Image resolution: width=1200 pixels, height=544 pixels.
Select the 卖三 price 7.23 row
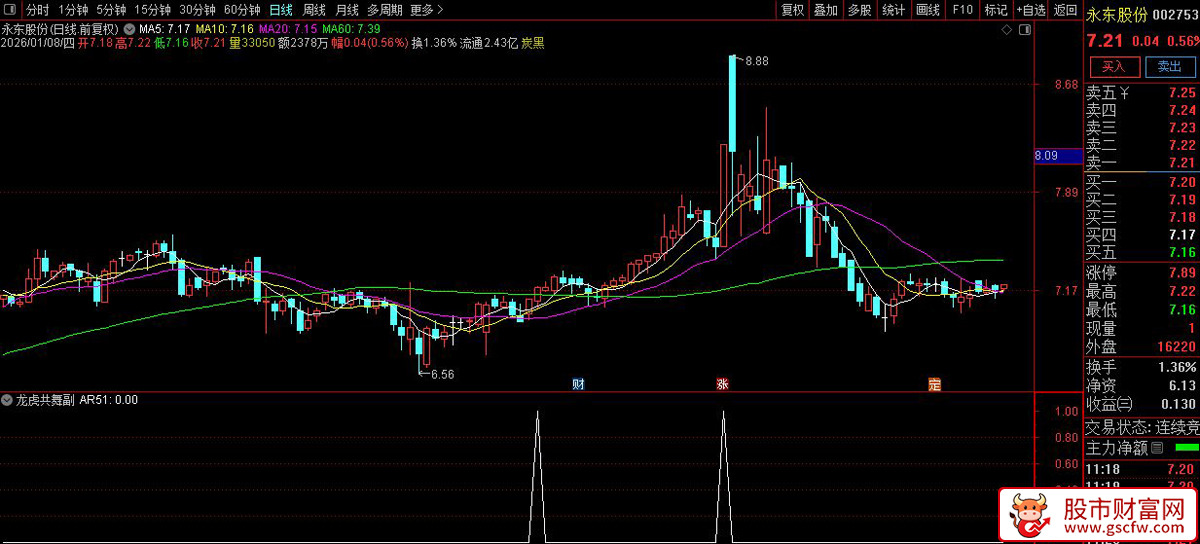click(1142, 128)
